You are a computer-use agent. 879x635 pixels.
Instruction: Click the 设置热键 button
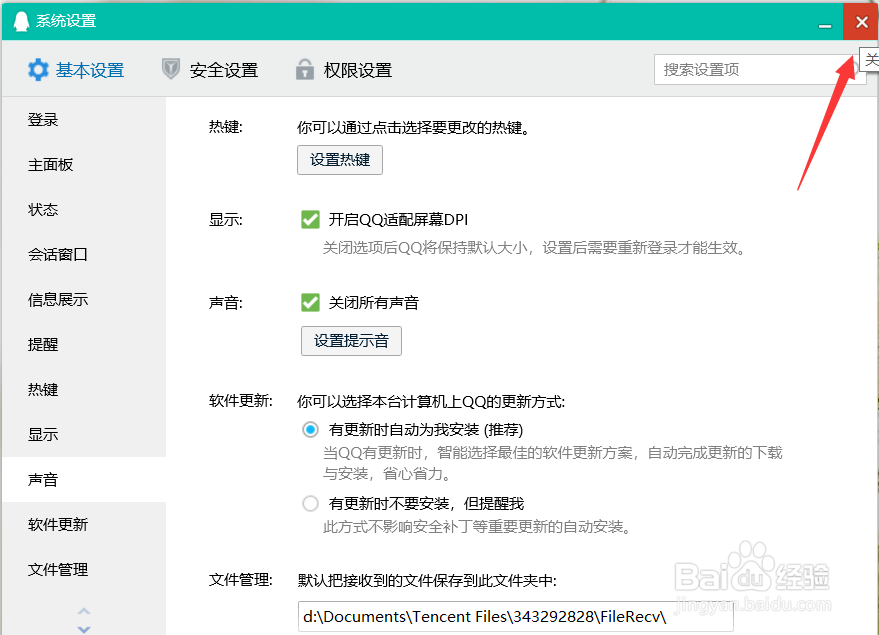click(340, 160)
